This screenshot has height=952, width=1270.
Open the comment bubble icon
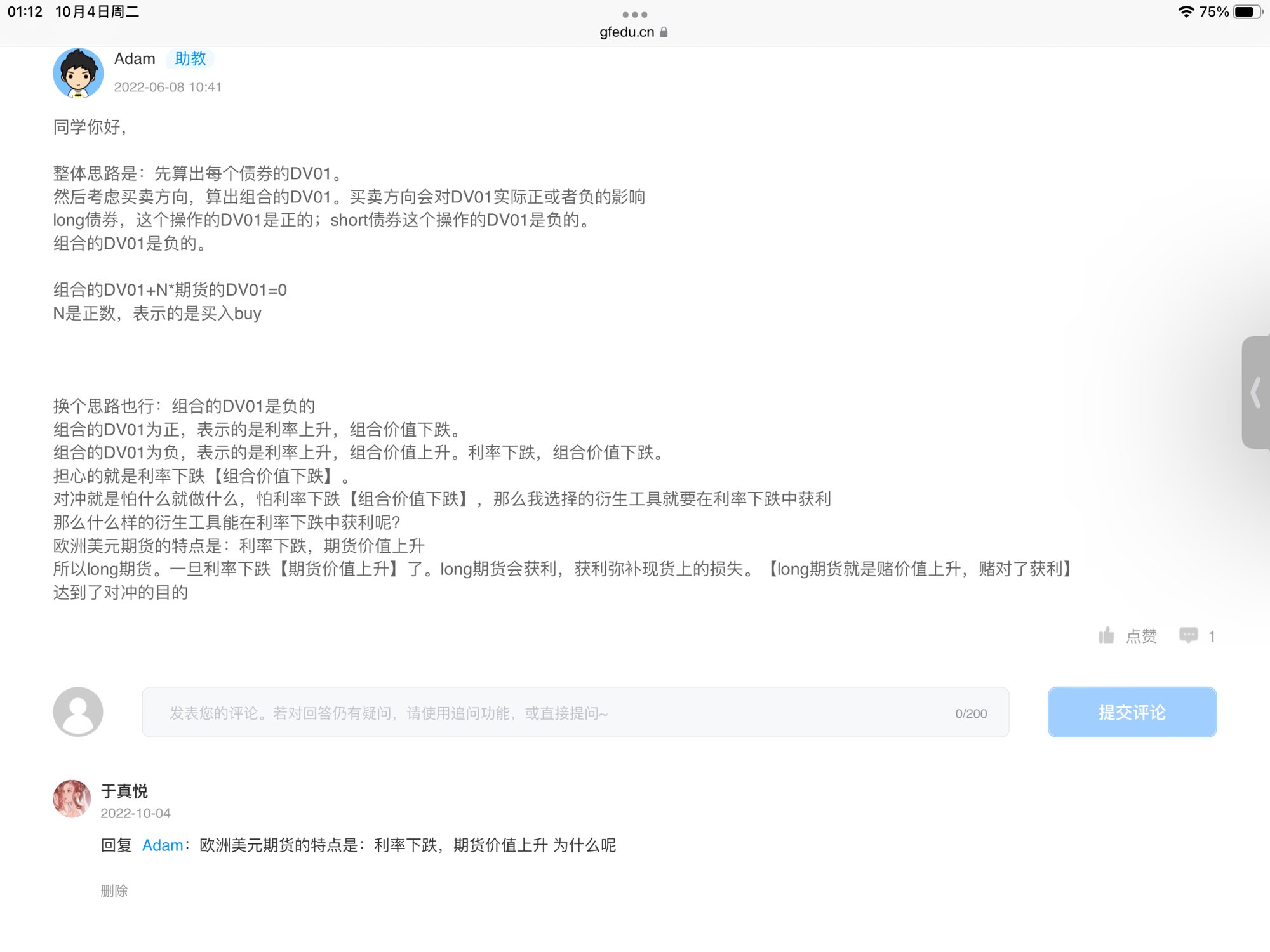click(1188, 635)
